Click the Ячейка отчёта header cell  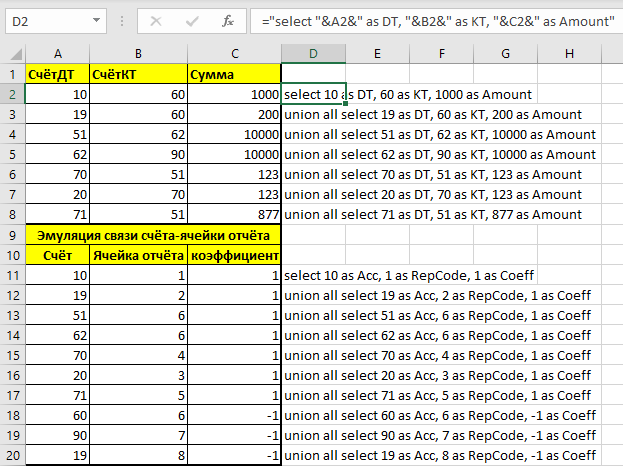(x=138, y=255)
